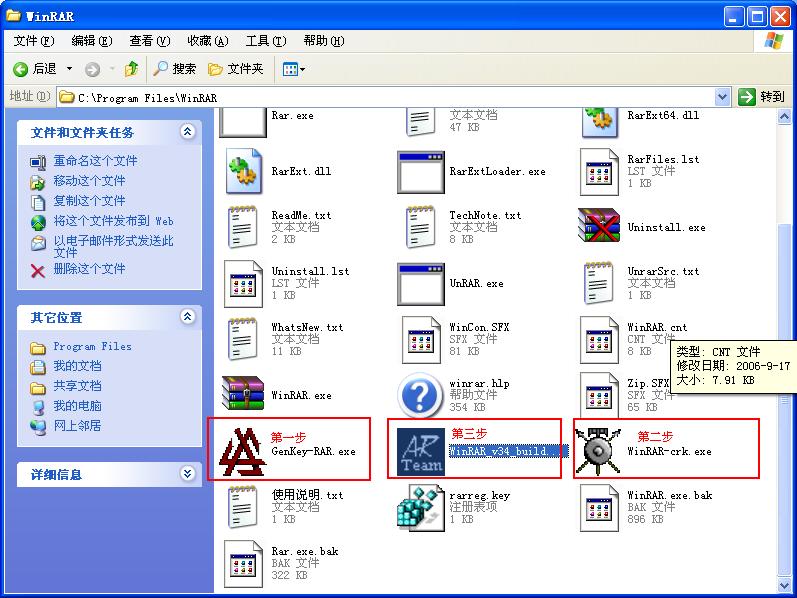
Task: Open the 查看(V) menu
Action: coord(149,41)
